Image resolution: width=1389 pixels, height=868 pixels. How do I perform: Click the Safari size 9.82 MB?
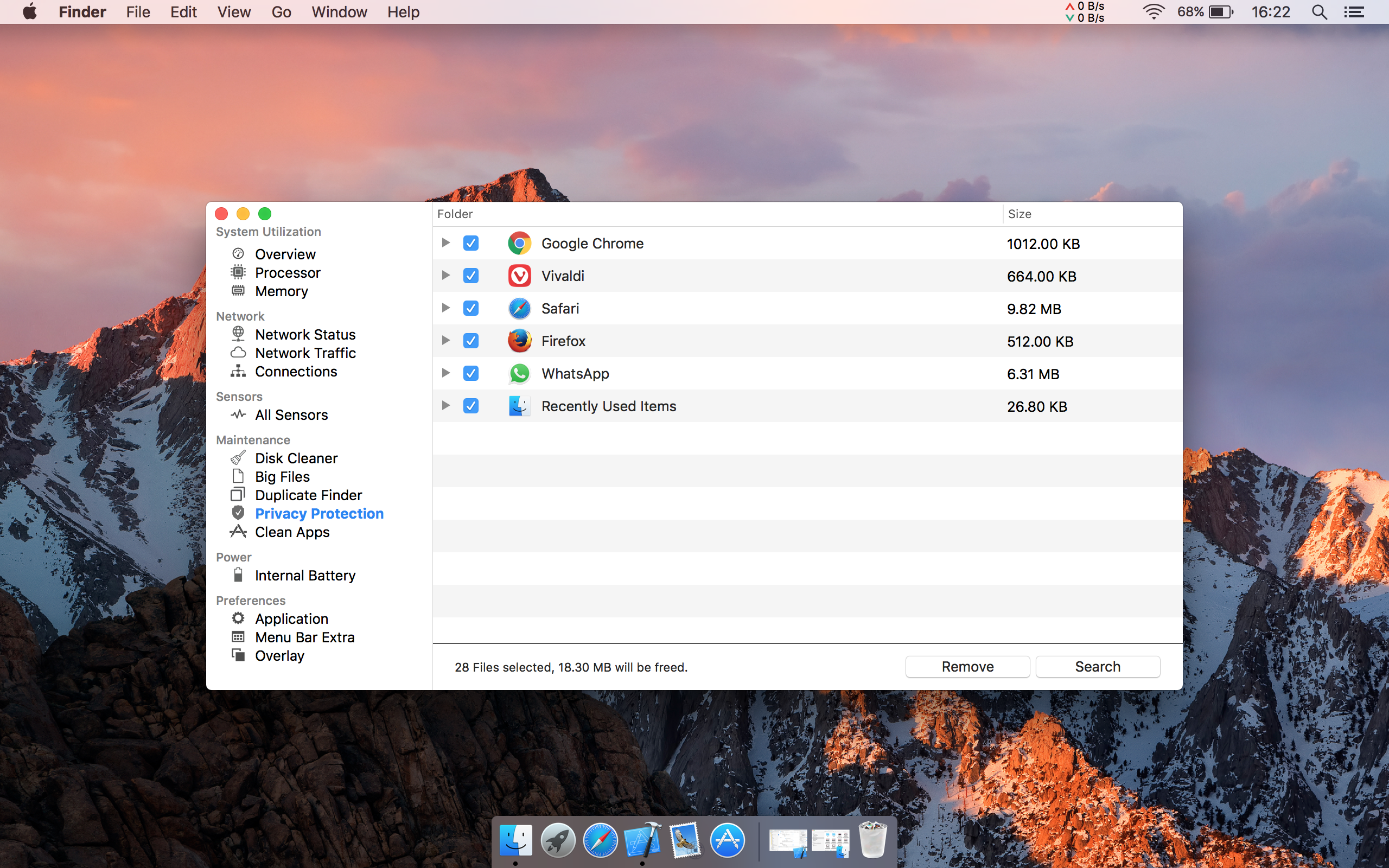[1034, 309]
